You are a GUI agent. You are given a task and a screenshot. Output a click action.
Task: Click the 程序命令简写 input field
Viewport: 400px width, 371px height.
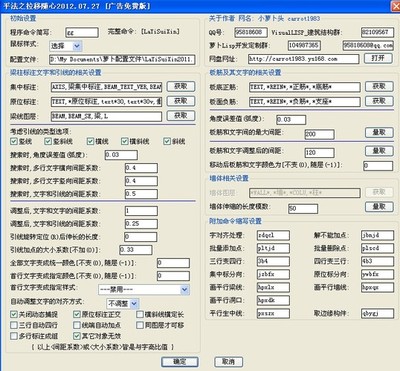coord(82,33)
